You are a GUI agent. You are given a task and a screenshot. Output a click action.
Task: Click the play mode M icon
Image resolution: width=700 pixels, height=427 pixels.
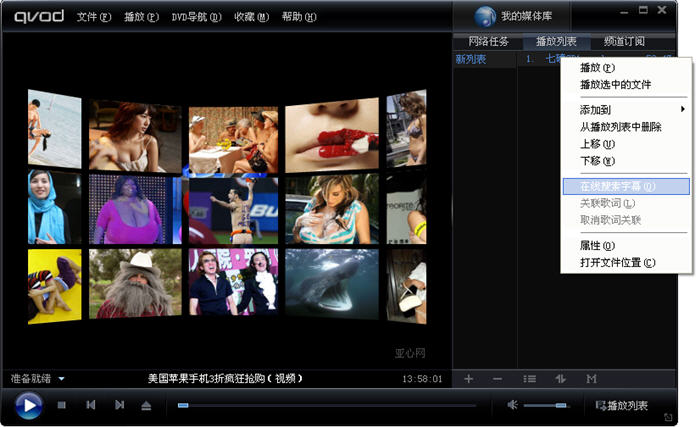click(x=592, y=379)
